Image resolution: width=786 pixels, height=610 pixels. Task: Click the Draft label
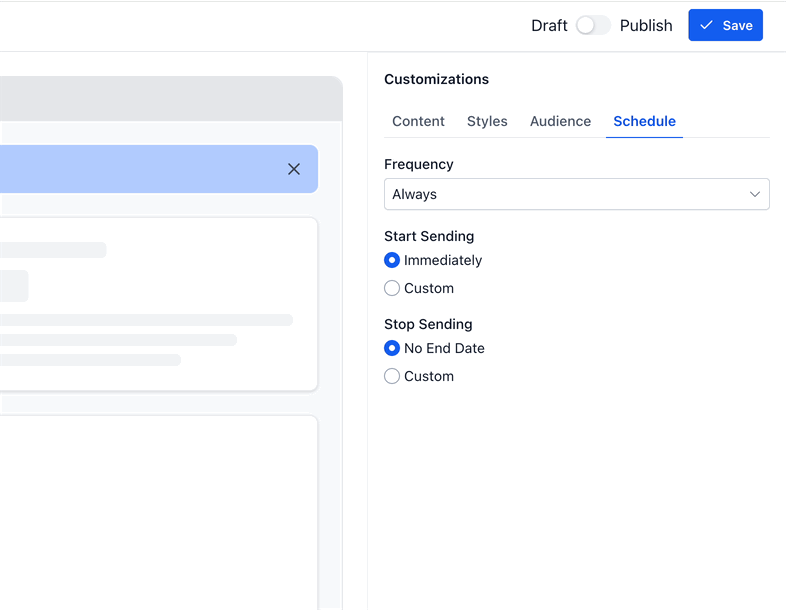549,26
